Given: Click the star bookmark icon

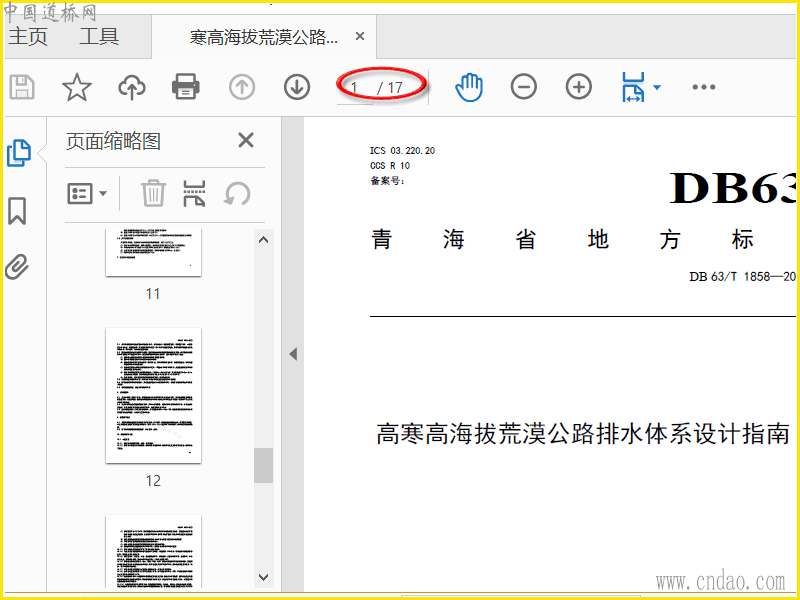Looking at the screenshot, I should (x=77, y=87).
